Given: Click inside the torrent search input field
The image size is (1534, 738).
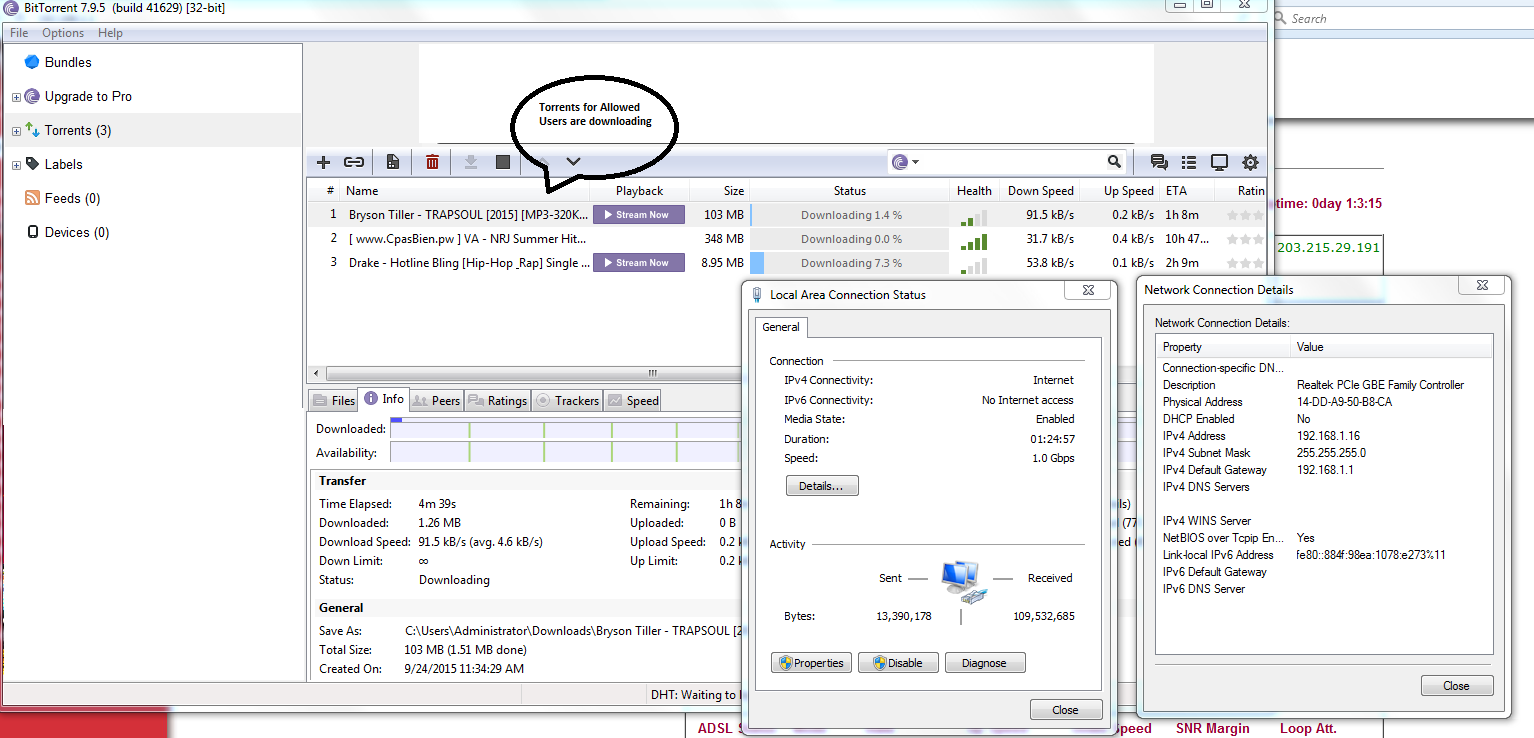Looking at the screenshot, I should click(x=1010, y=162).
